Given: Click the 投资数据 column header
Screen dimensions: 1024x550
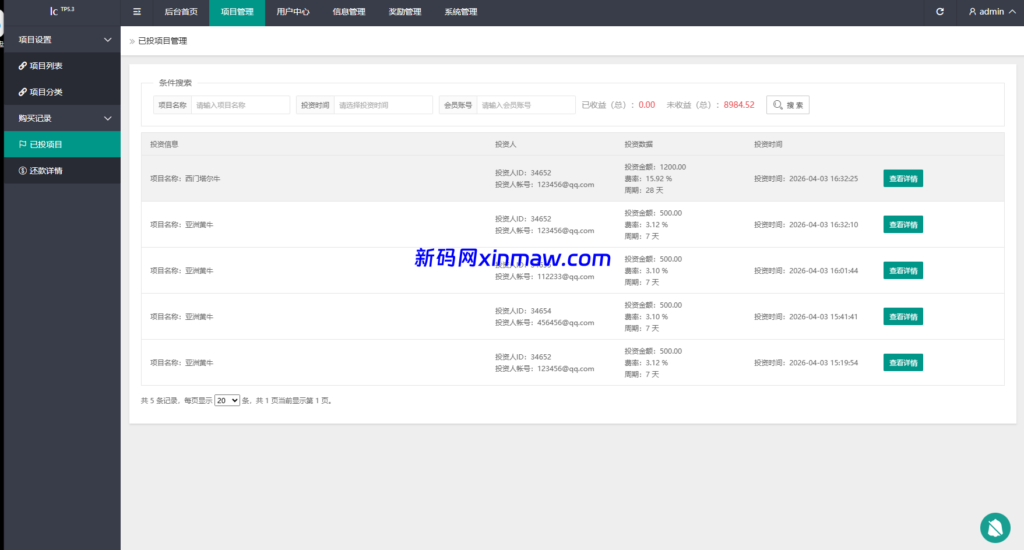Looking at the screenshot, I should coord(638,144).
